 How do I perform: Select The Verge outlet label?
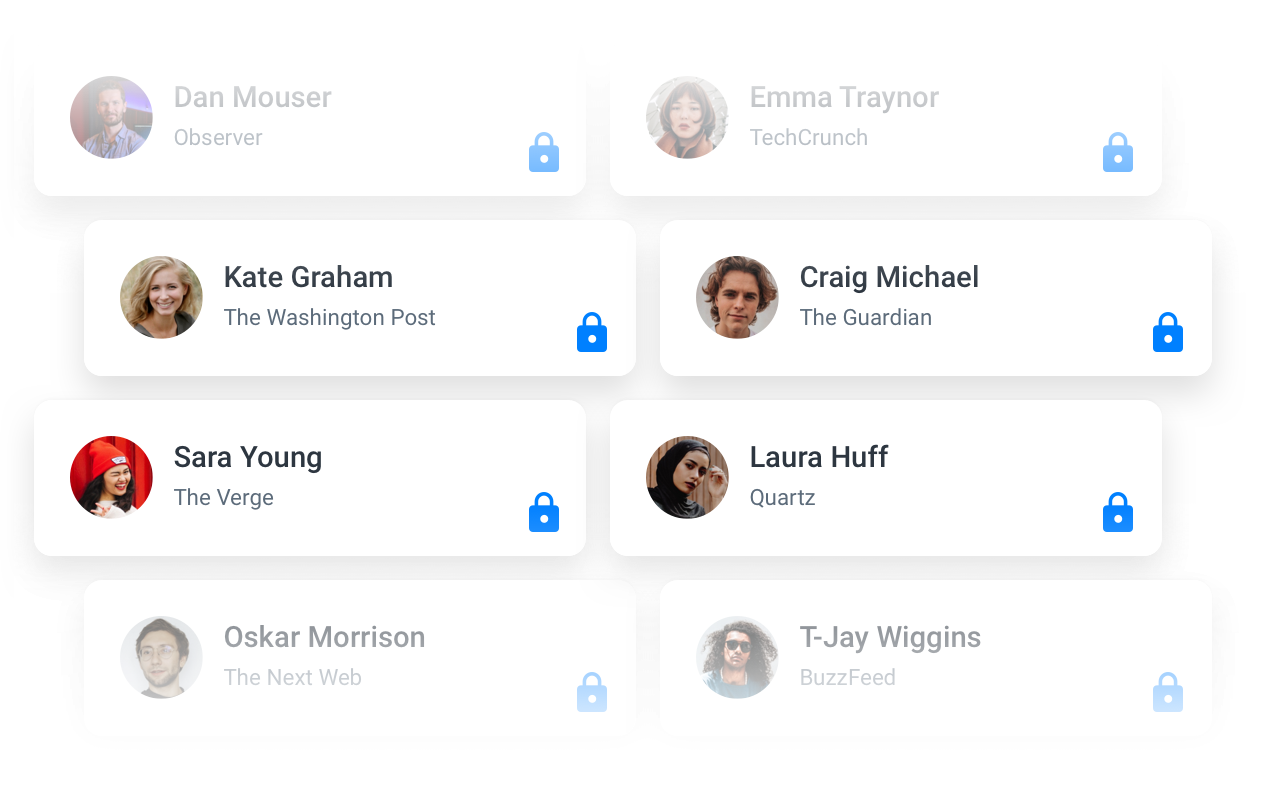coord(224,497)
